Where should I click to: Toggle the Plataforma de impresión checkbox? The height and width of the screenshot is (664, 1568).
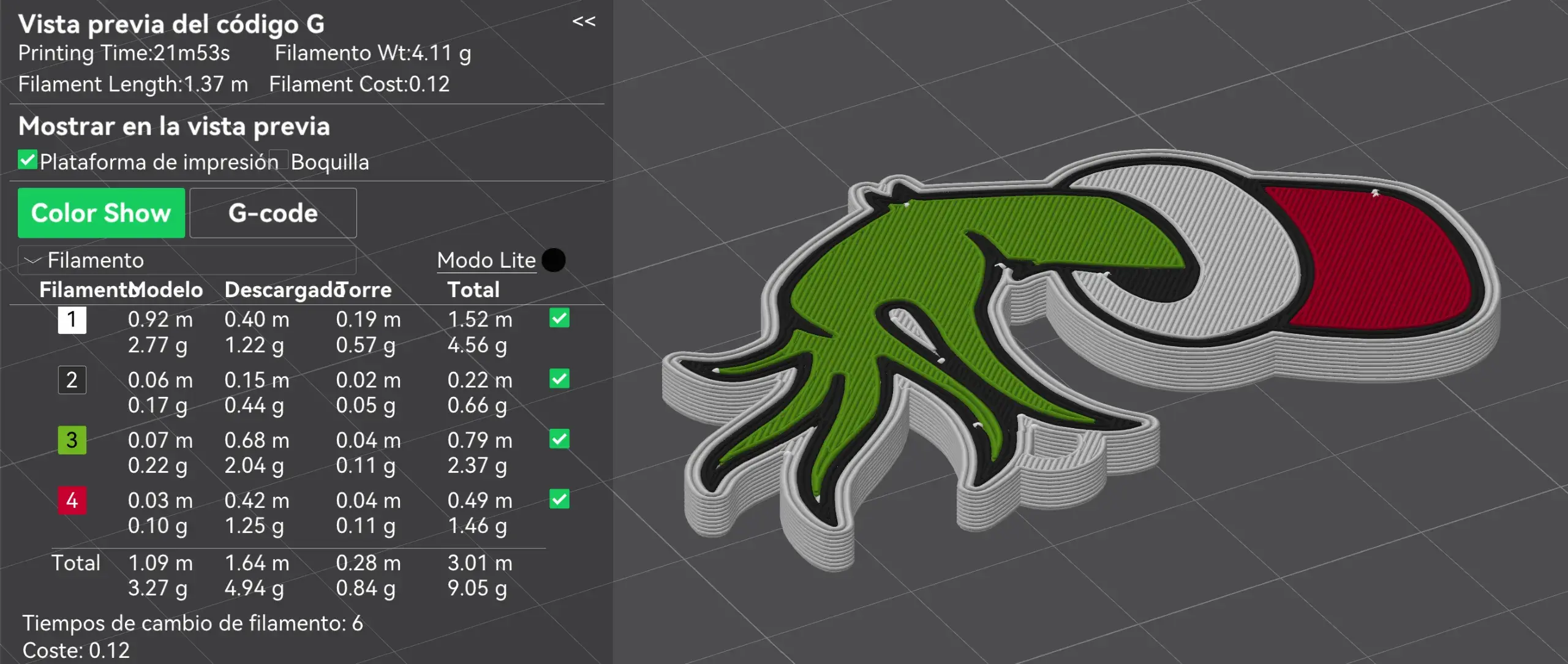pos(28,160)
